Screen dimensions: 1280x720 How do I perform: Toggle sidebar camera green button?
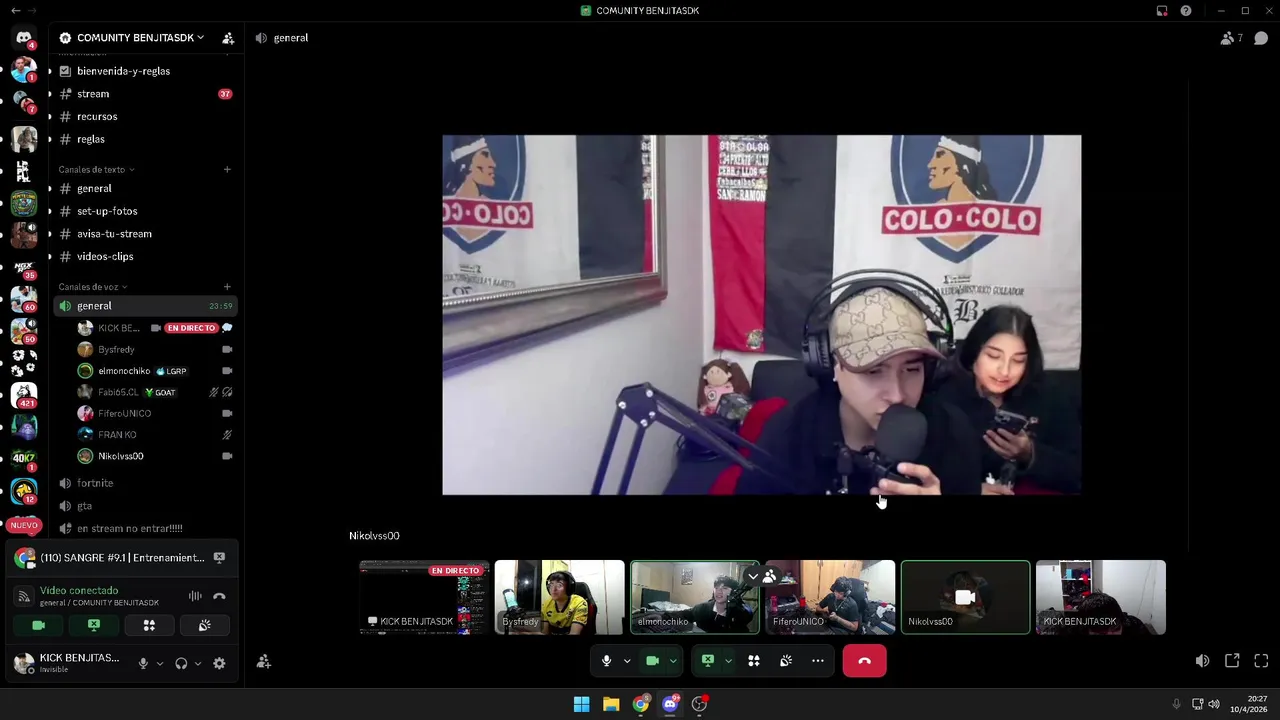[39, 625]
